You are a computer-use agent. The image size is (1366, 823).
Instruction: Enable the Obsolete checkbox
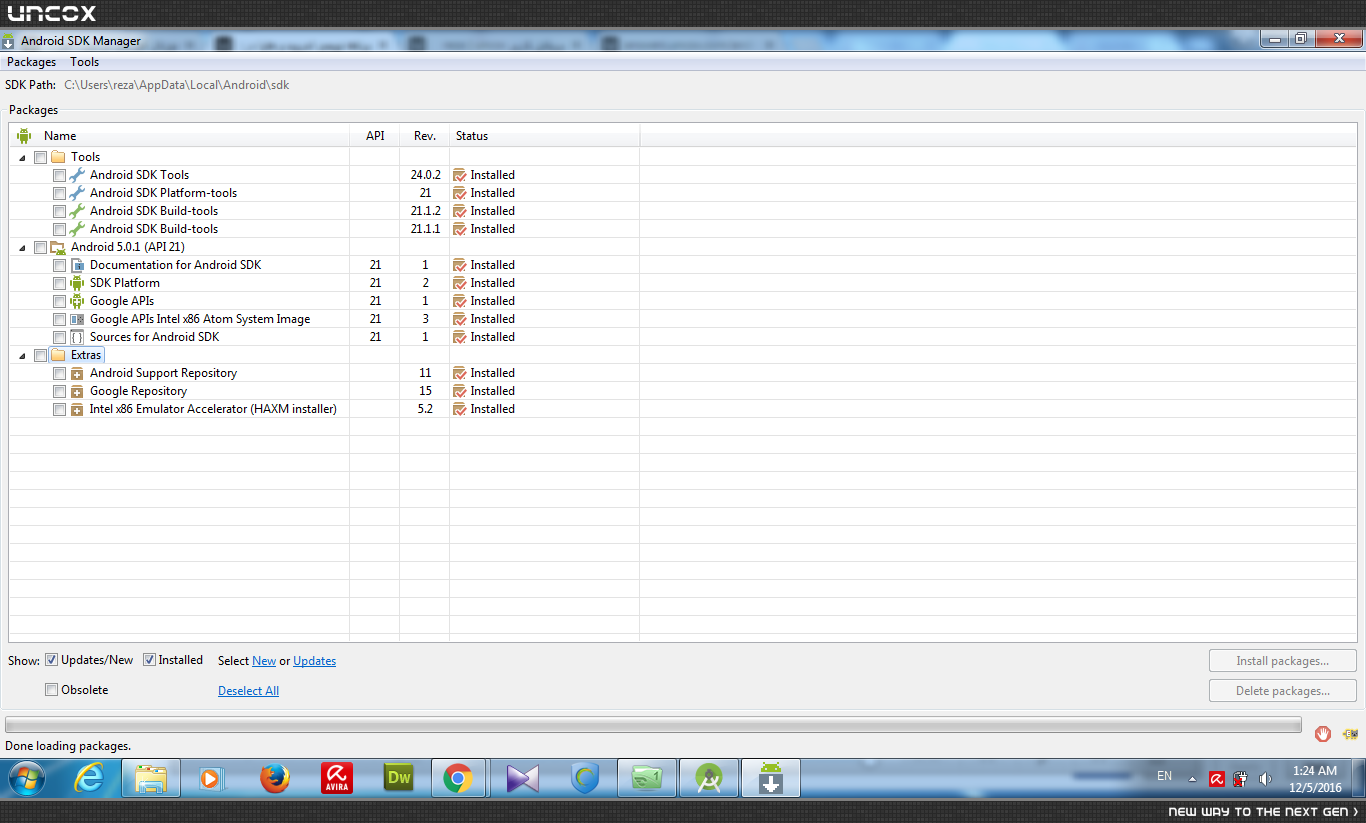[x=52, y=690]
